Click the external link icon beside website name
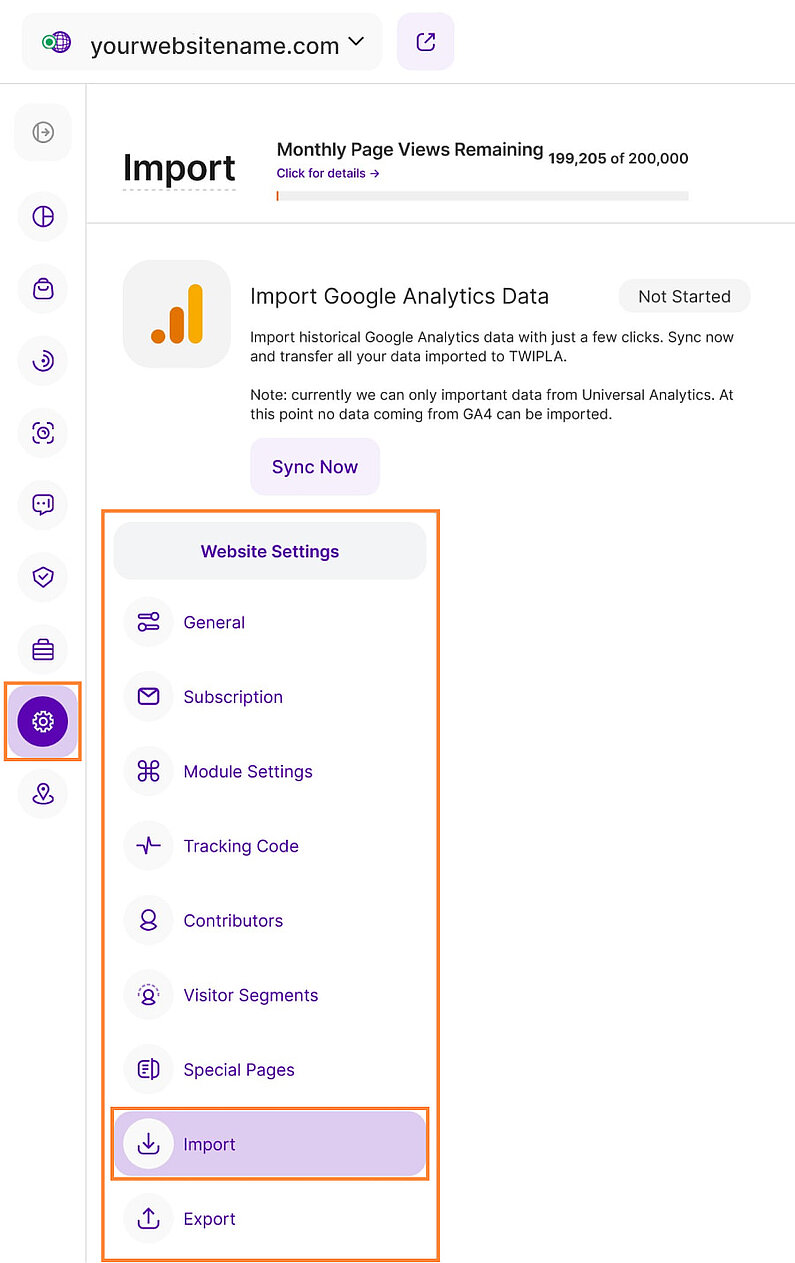 [425, 42]
